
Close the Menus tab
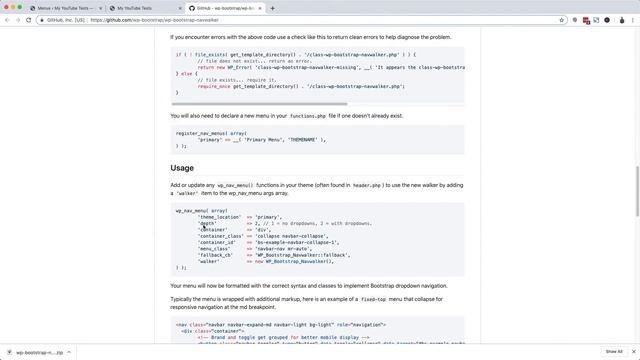[x=100, y=8]
